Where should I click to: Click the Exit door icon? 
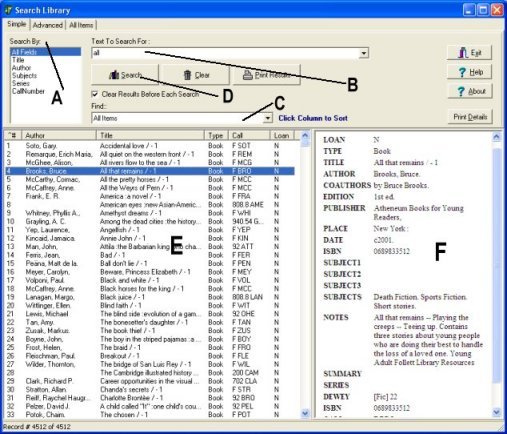pos(463,53)
